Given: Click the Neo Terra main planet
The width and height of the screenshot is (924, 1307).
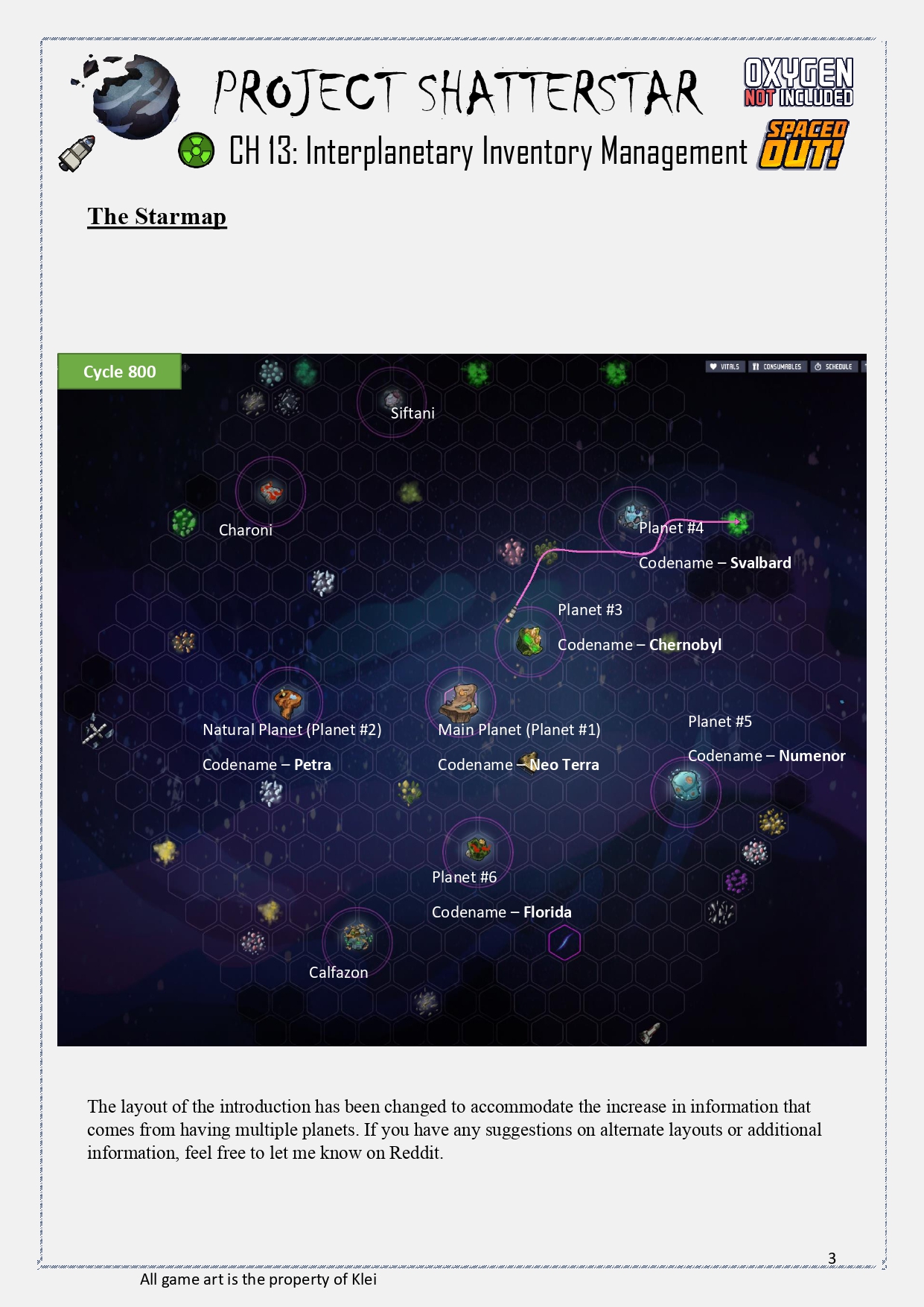Looking at the screenshot, I should (x=460, y=701).
